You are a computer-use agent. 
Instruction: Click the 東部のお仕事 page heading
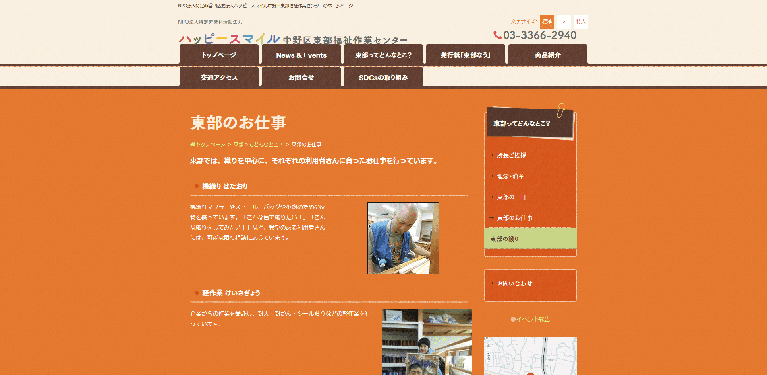pyautogui.click(x=238, y=123)
